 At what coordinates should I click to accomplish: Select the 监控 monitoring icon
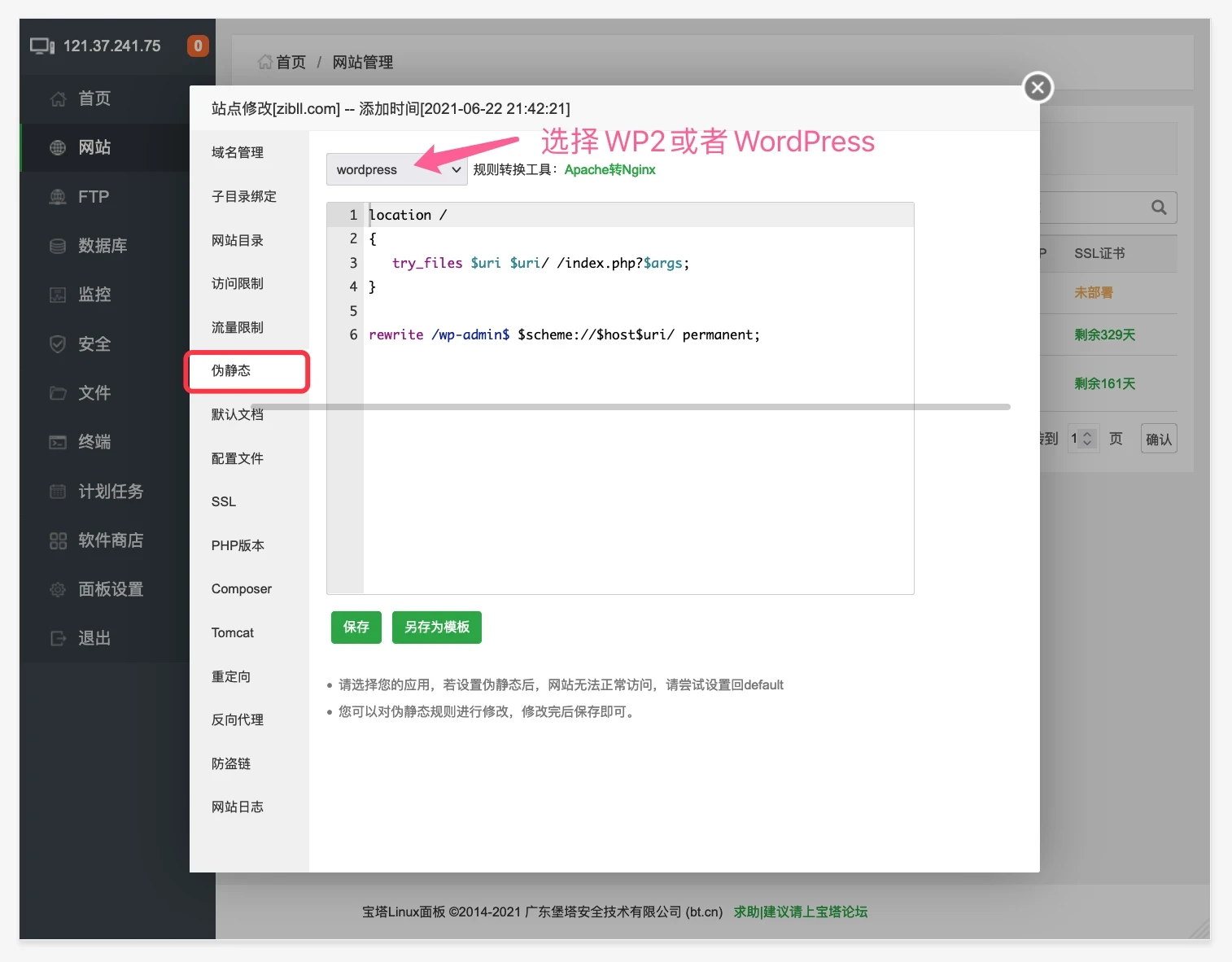[58, 295]
